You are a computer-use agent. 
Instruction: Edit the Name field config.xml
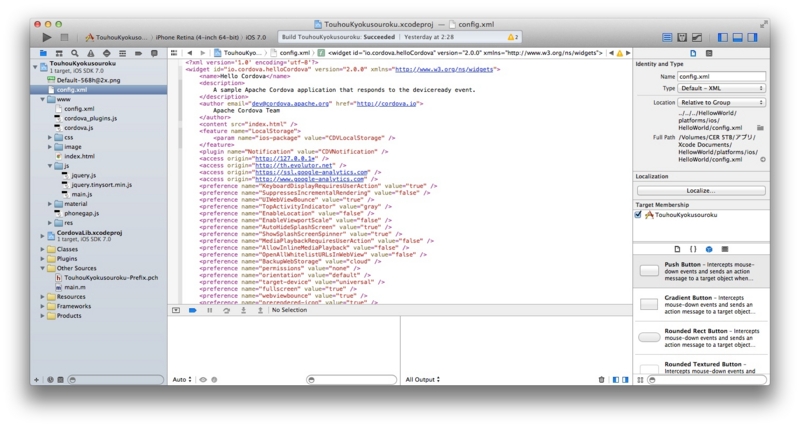[721, 77]
